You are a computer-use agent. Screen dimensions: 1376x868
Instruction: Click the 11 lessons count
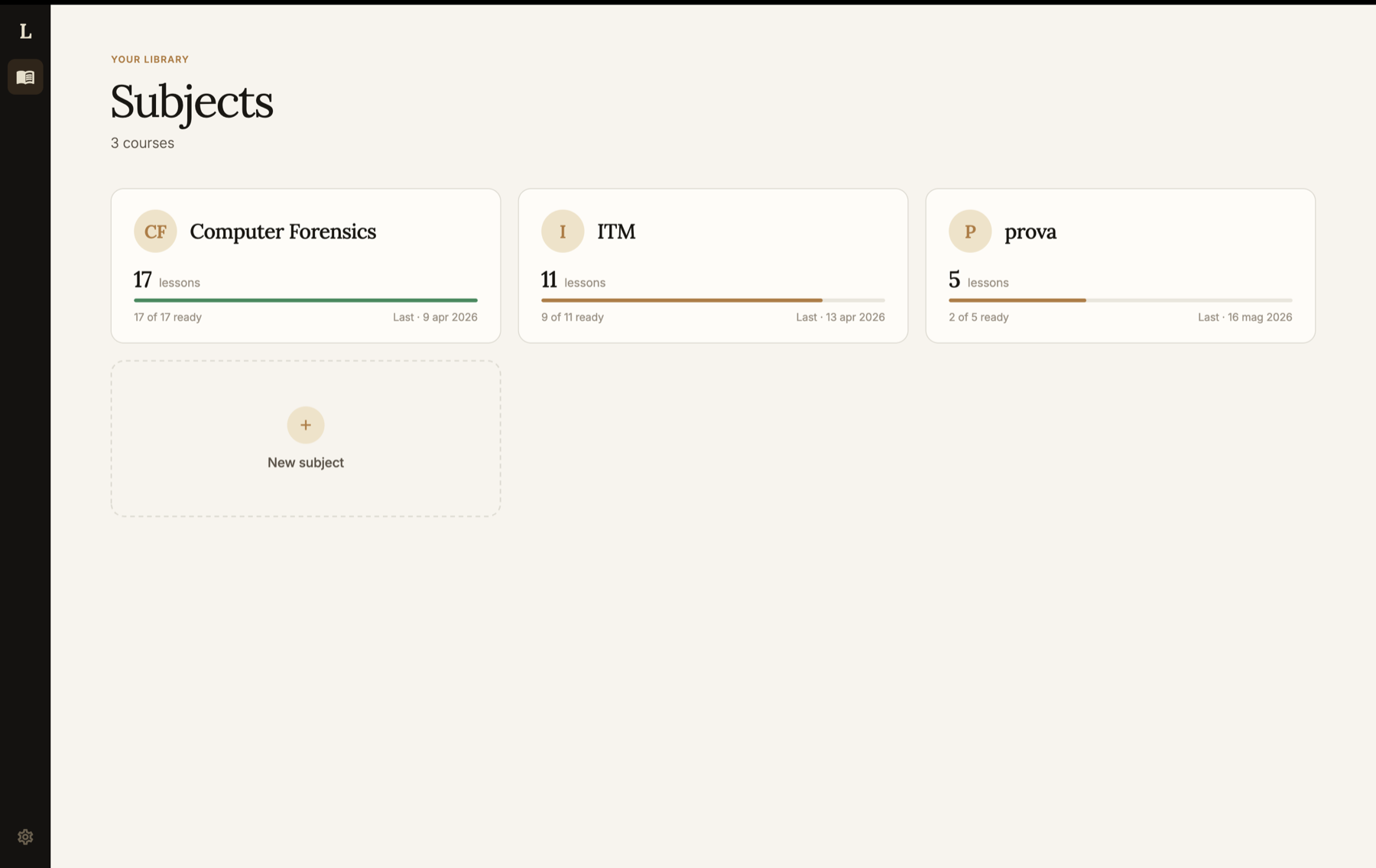pyautogui.click(x=573, y=280)
